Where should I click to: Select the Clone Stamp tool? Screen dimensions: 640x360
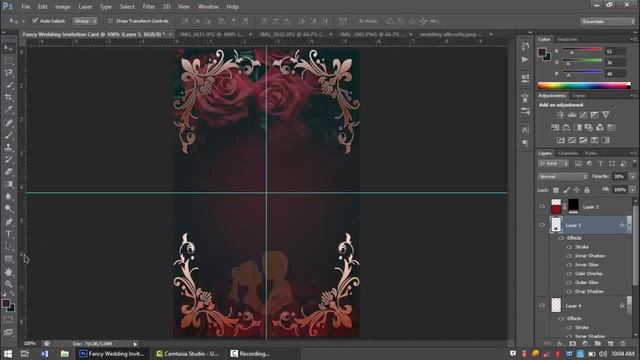tap(9, 147)
